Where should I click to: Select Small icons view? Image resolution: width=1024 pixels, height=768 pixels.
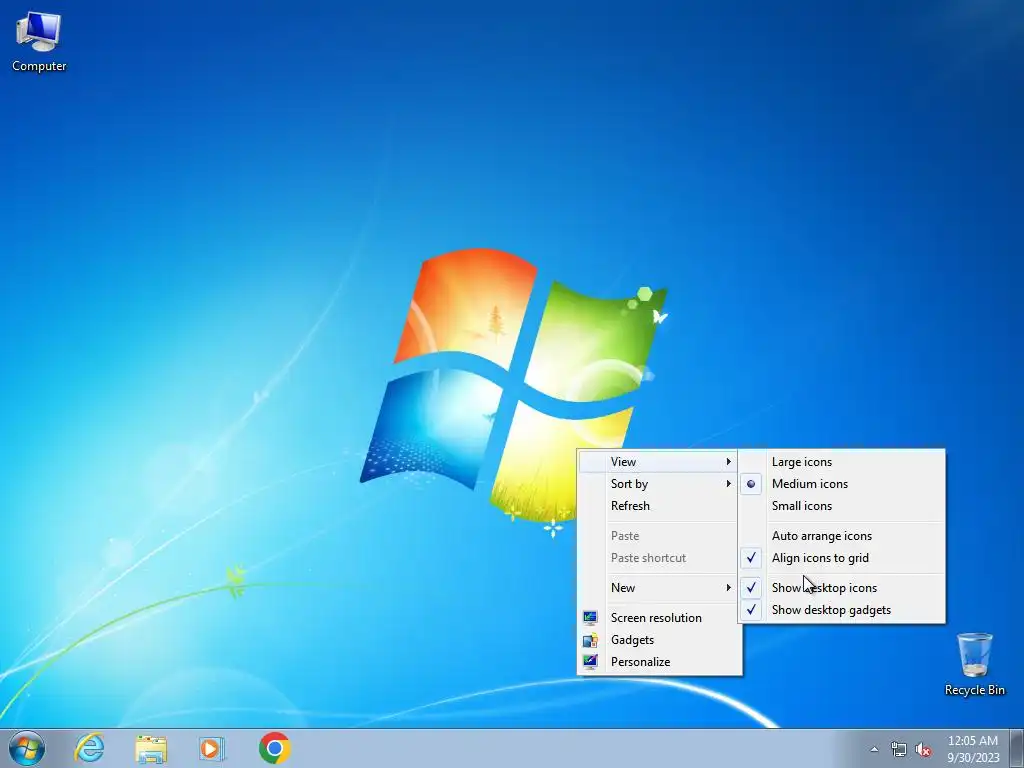842,506
